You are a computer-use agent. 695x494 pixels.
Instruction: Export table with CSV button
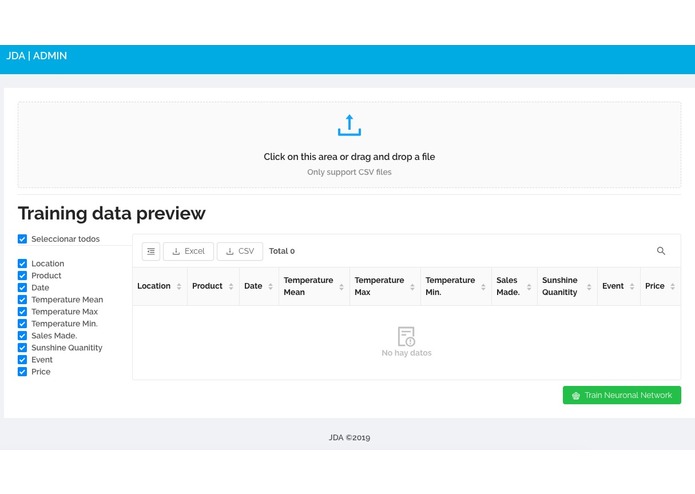tap(240, 251)
